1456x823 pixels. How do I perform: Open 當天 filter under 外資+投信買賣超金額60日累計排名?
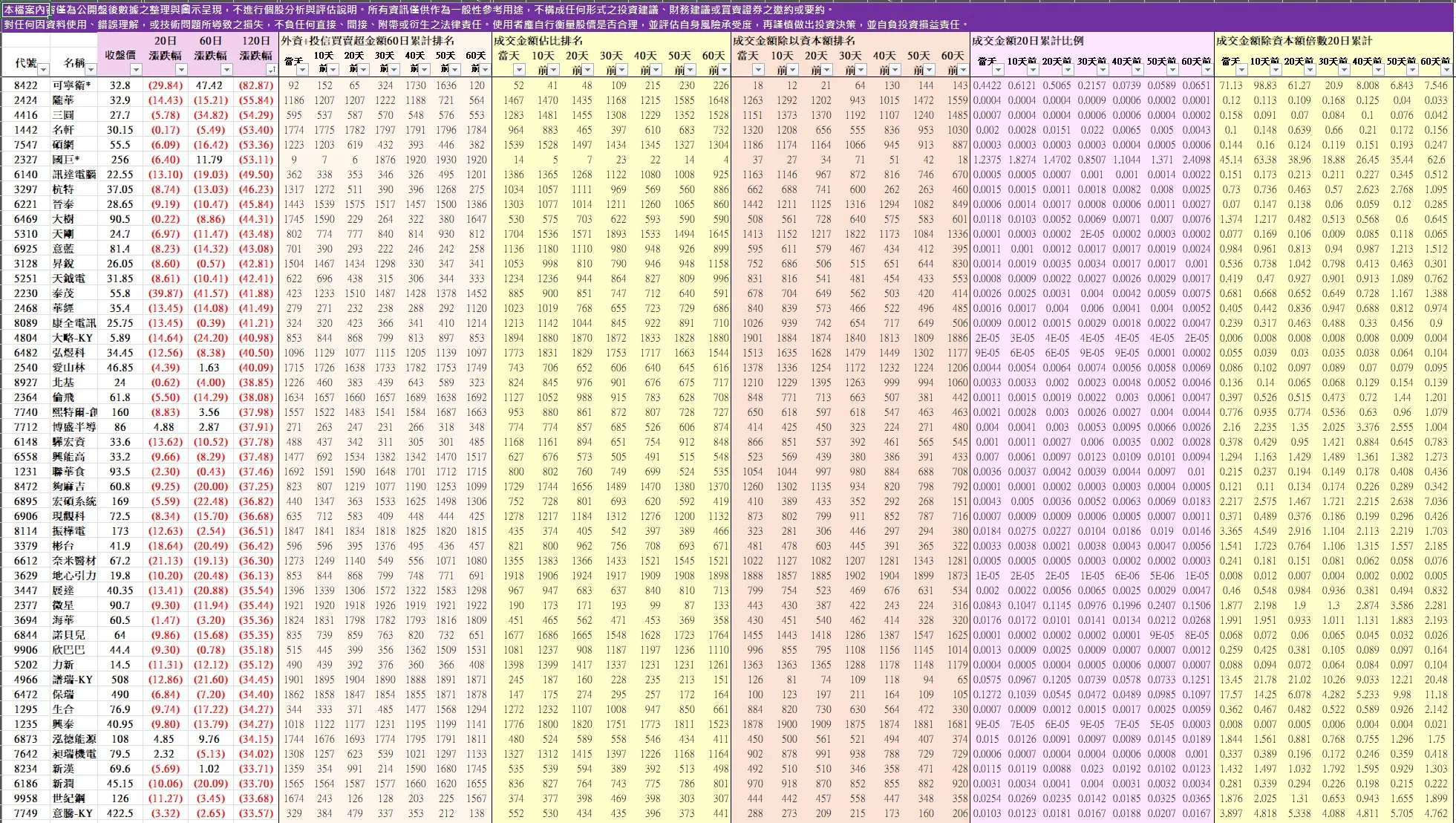click(303, 69)
